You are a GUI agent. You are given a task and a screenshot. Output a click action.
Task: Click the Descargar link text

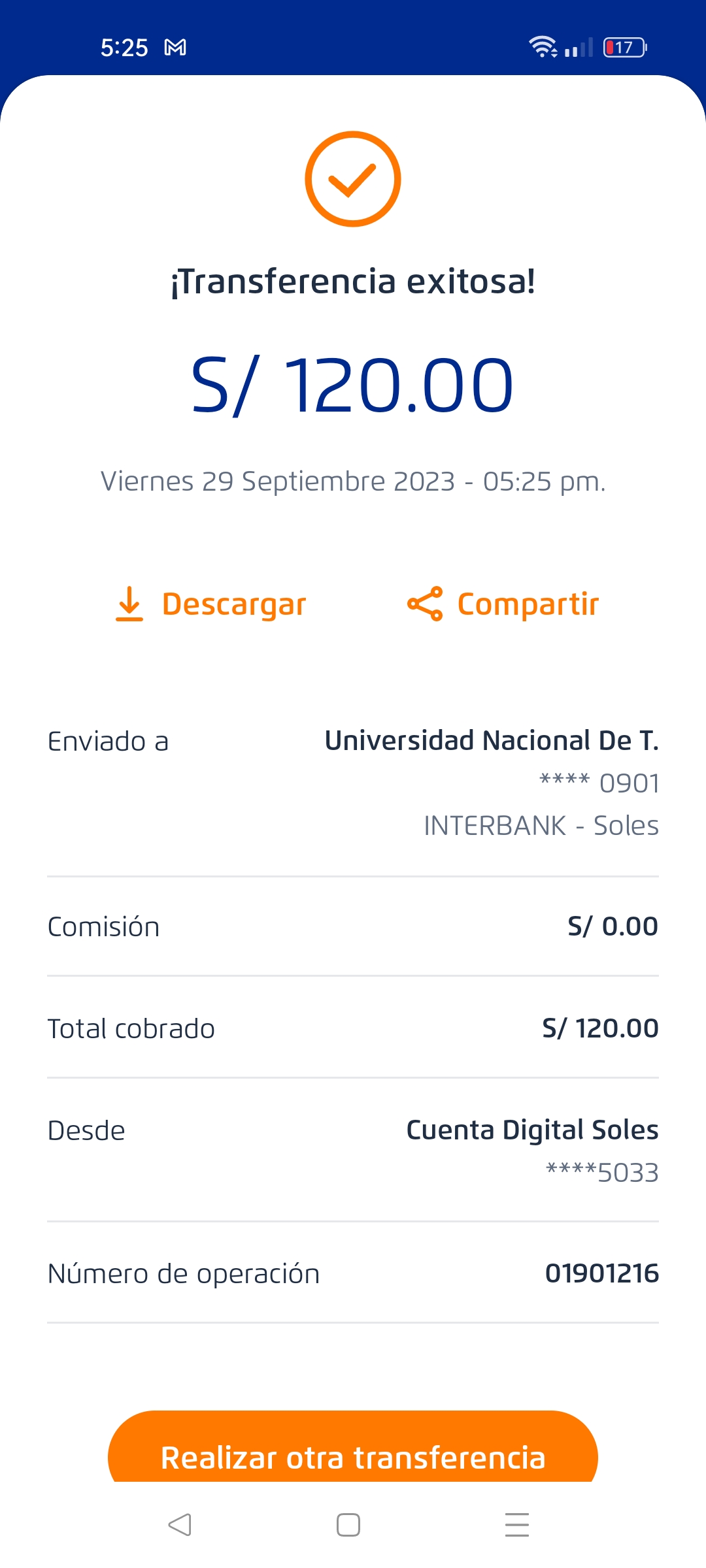[x=234, y=604]
